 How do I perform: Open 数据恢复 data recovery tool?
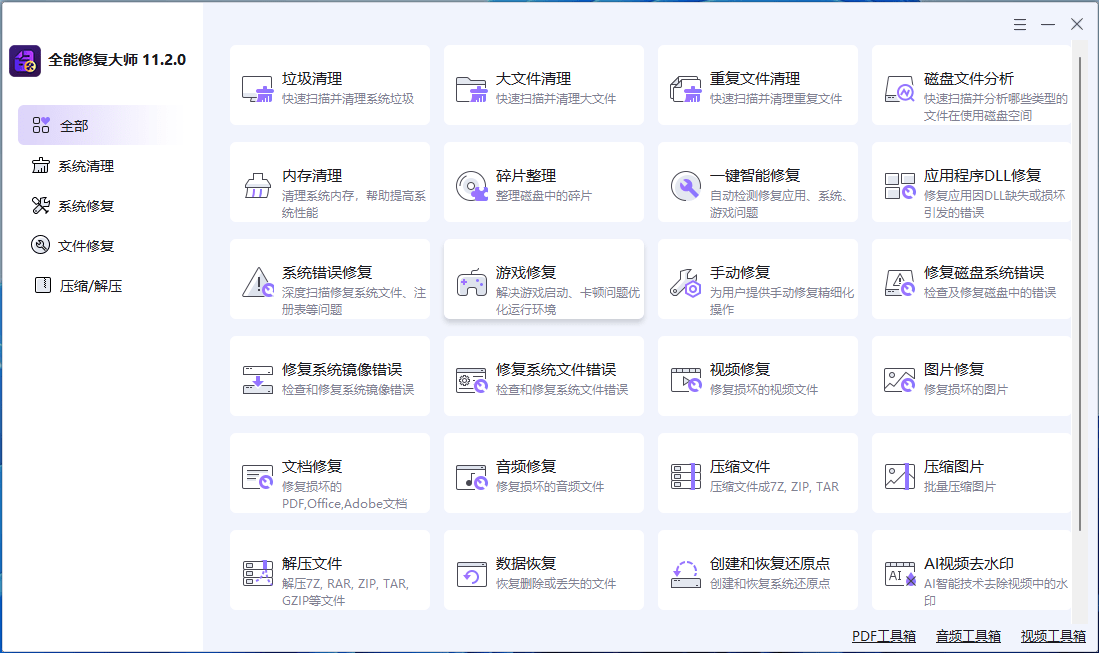(x=543, y=570)
